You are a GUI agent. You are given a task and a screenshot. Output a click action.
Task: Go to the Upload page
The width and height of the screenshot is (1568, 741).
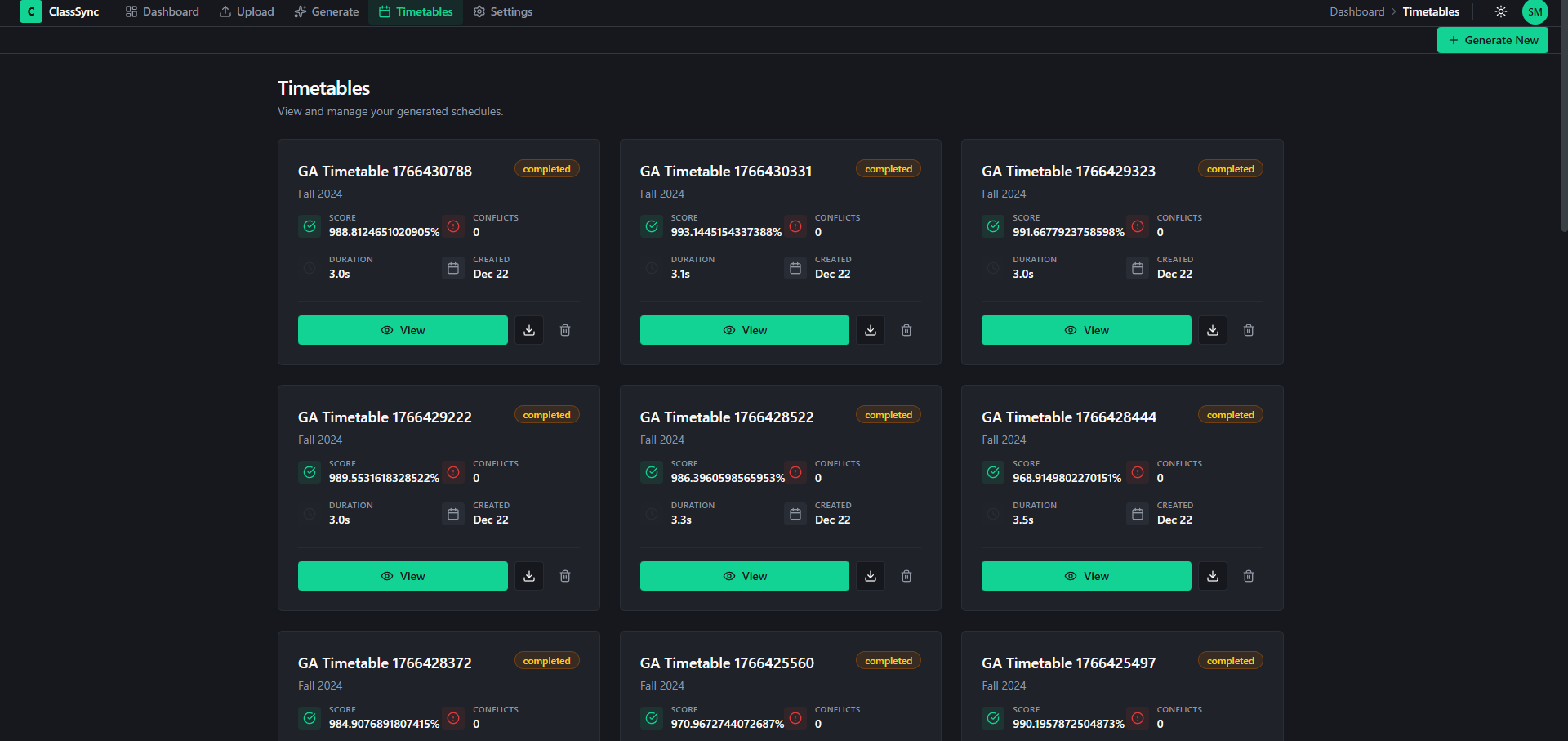click(x=247, y=11)
